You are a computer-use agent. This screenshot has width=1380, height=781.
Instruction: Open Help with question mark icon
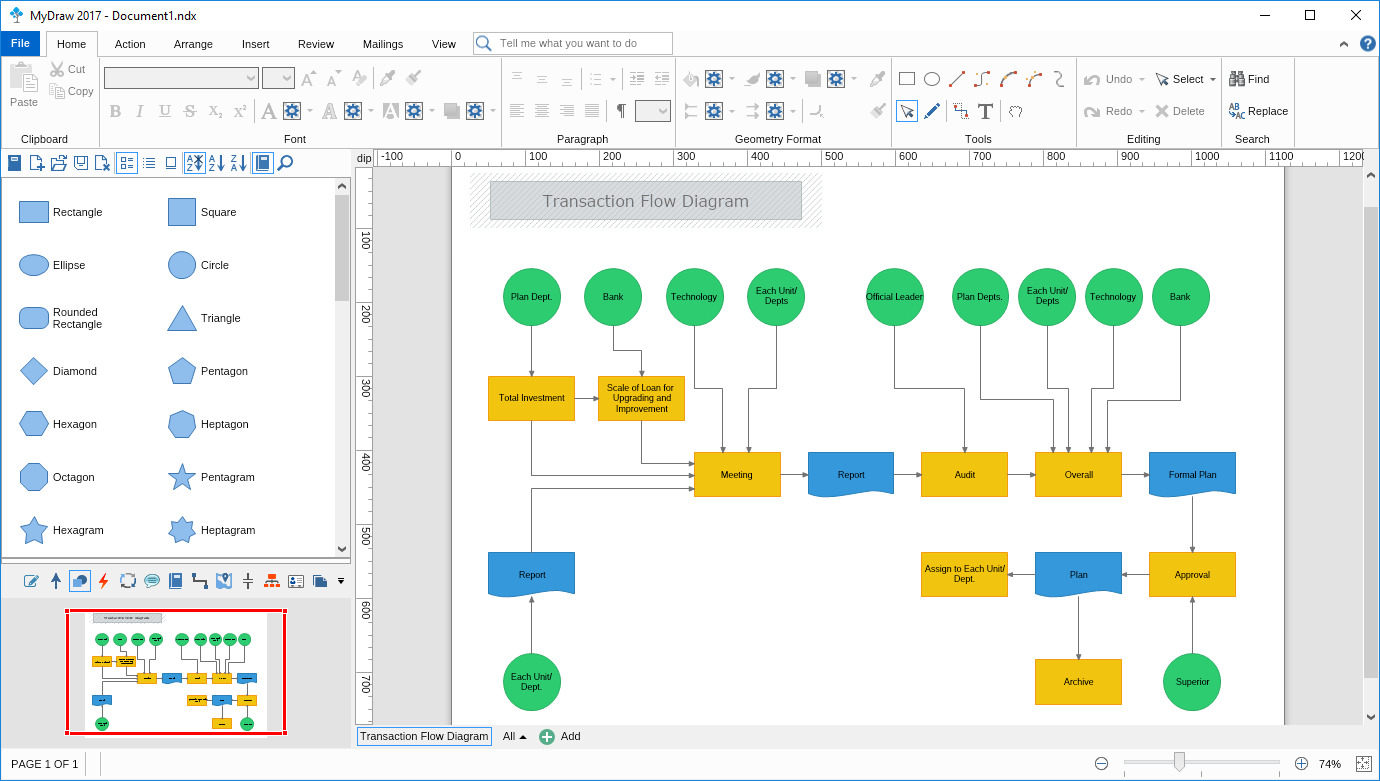click(1367, 43)
